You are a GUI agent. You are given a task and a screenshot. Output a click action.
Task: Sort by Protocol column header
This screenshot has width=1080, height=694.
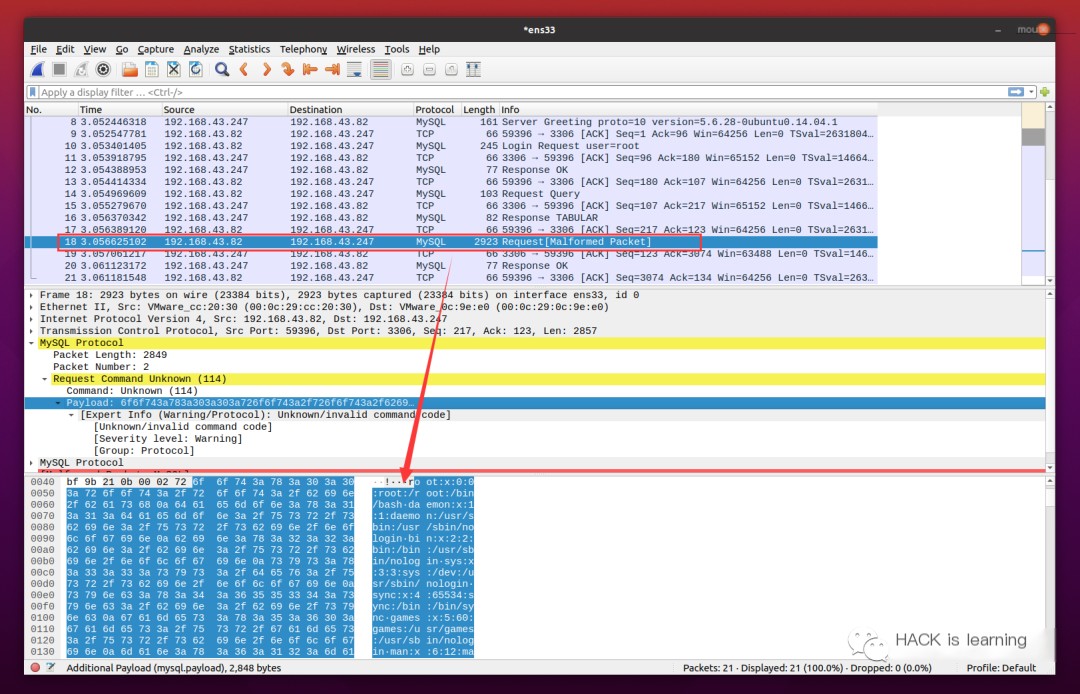click(x=436, y=109)
